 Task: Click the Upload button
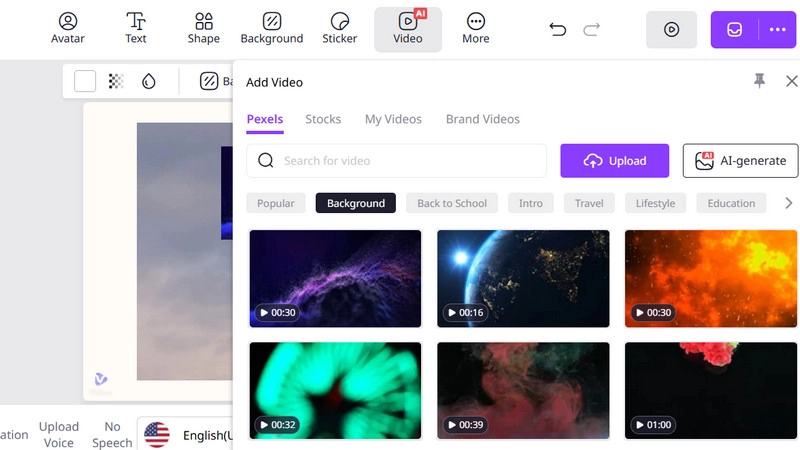614,161
